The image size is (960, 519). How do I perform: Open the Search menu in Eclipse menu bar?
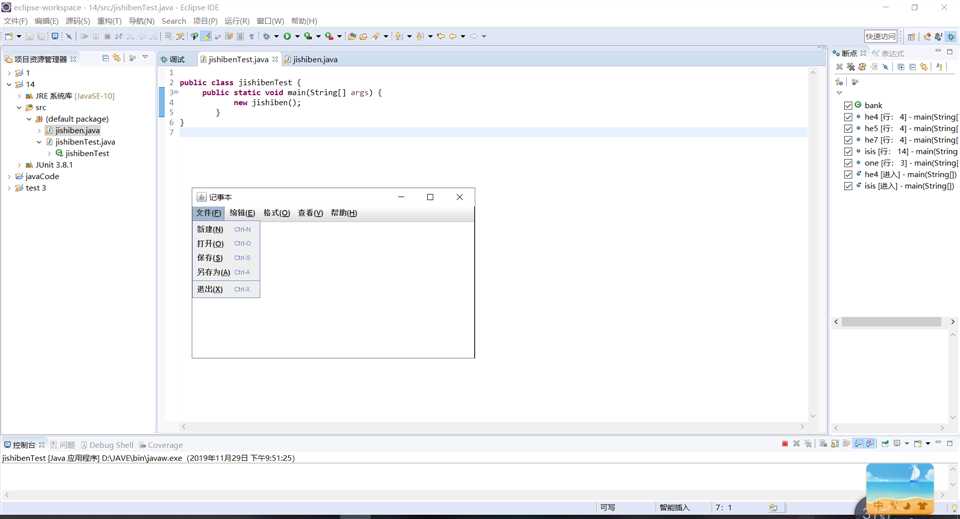[x=174, y=21]
